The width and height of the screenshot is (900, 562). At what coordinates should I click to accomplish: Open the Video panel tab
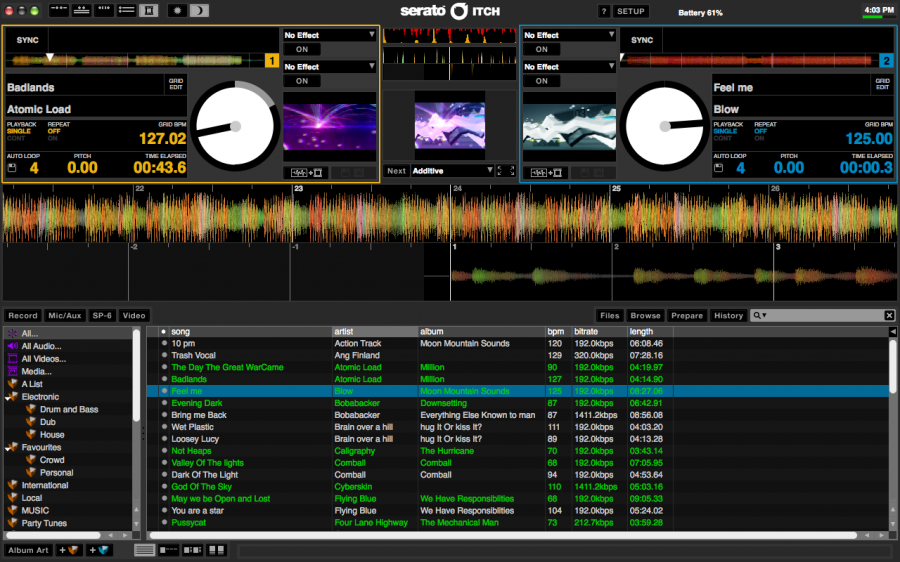tap(134, 315)
